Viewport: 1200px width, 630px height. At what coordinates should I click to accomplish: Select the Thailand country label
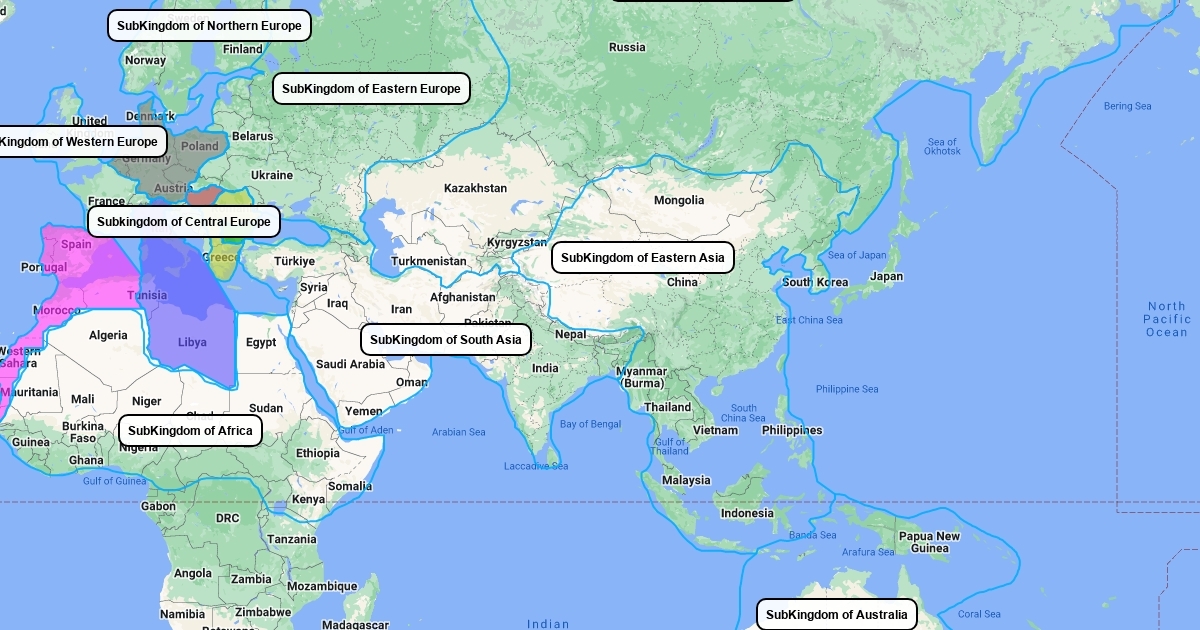667,407
